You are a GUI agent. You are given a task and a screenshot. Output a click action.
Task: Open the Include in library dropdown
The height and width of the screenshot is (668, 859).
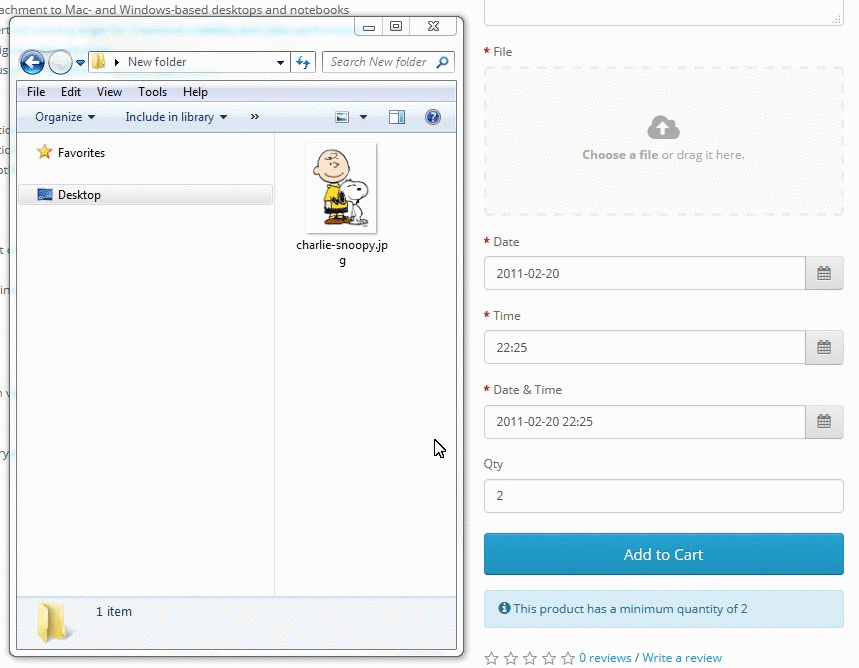(176, 117)
